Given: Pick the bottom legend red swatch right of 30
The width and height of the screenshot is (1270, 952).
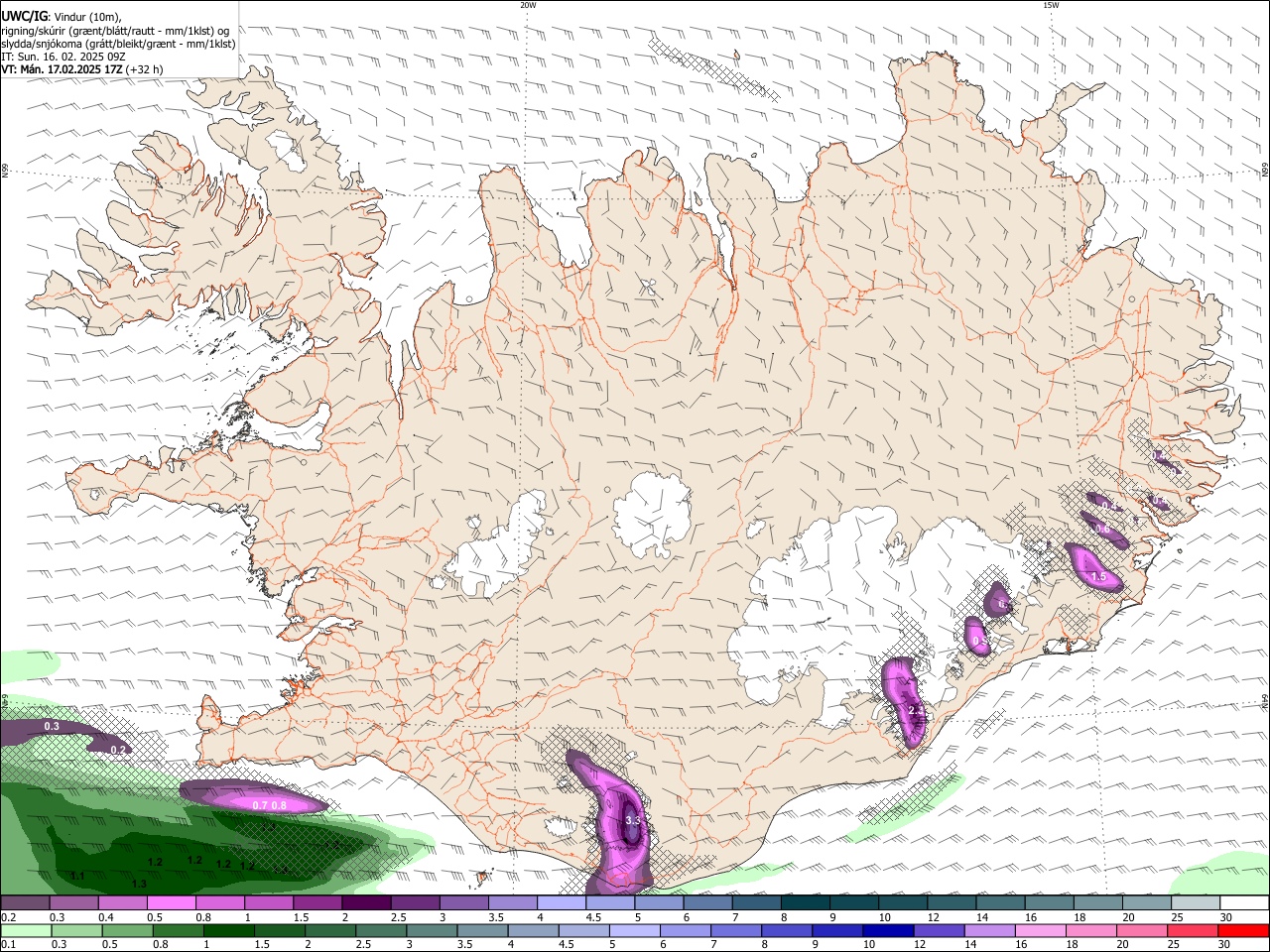Looking at the screenshot, I should point(1242,930).
